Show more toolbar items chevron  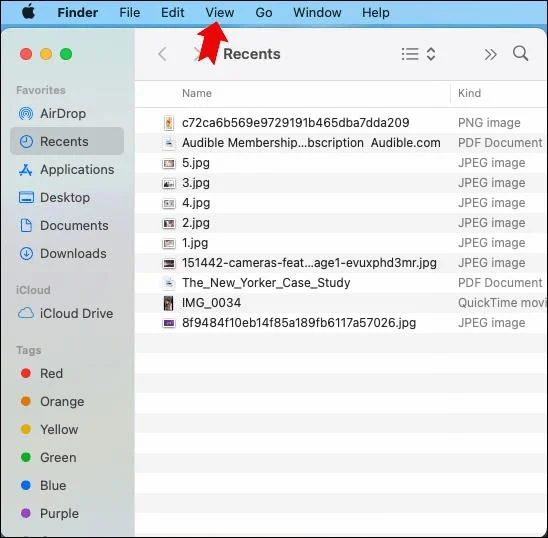[490, 55]
